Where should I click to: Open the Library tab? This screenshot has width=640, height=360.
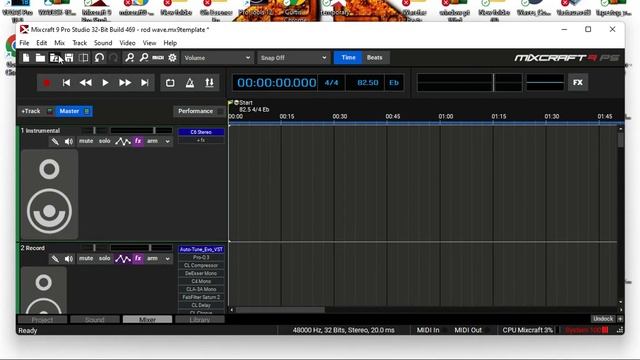[x=200, y=320]
